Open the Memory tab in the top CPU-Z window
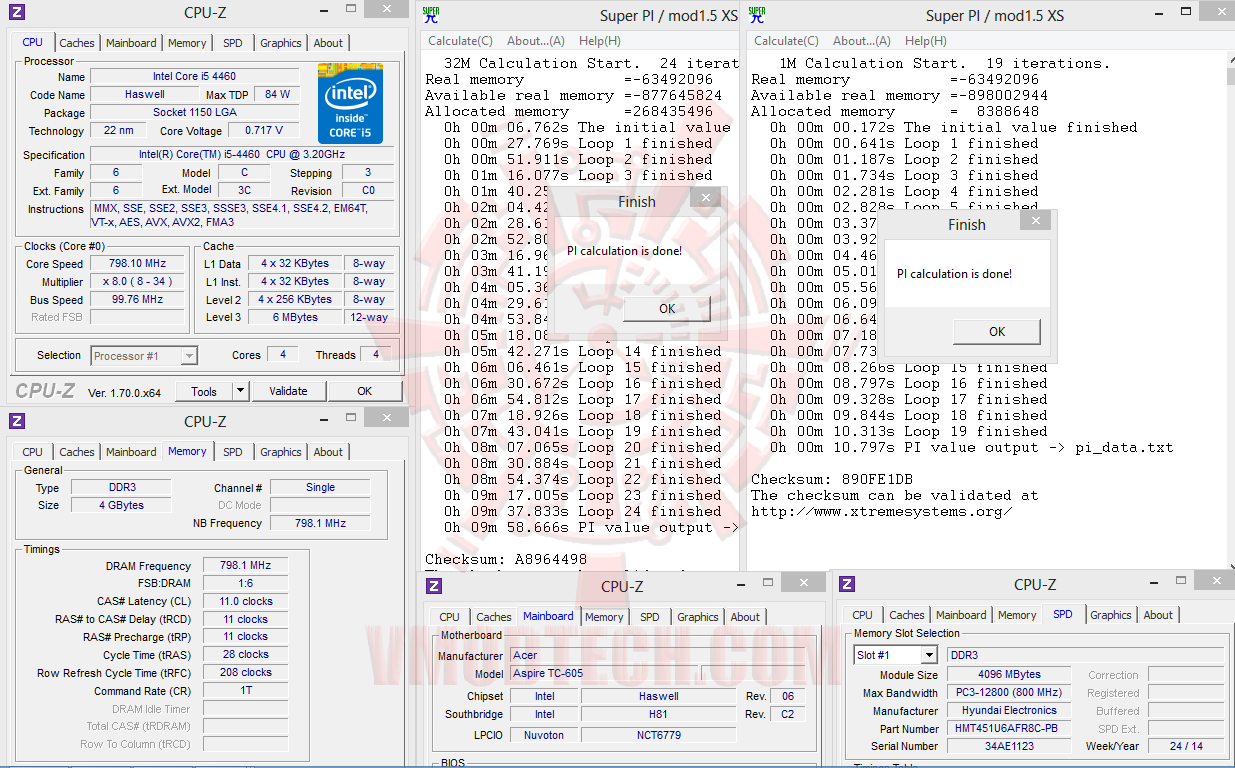Screen dimensions: 1235x768 (x=187, y=43)
